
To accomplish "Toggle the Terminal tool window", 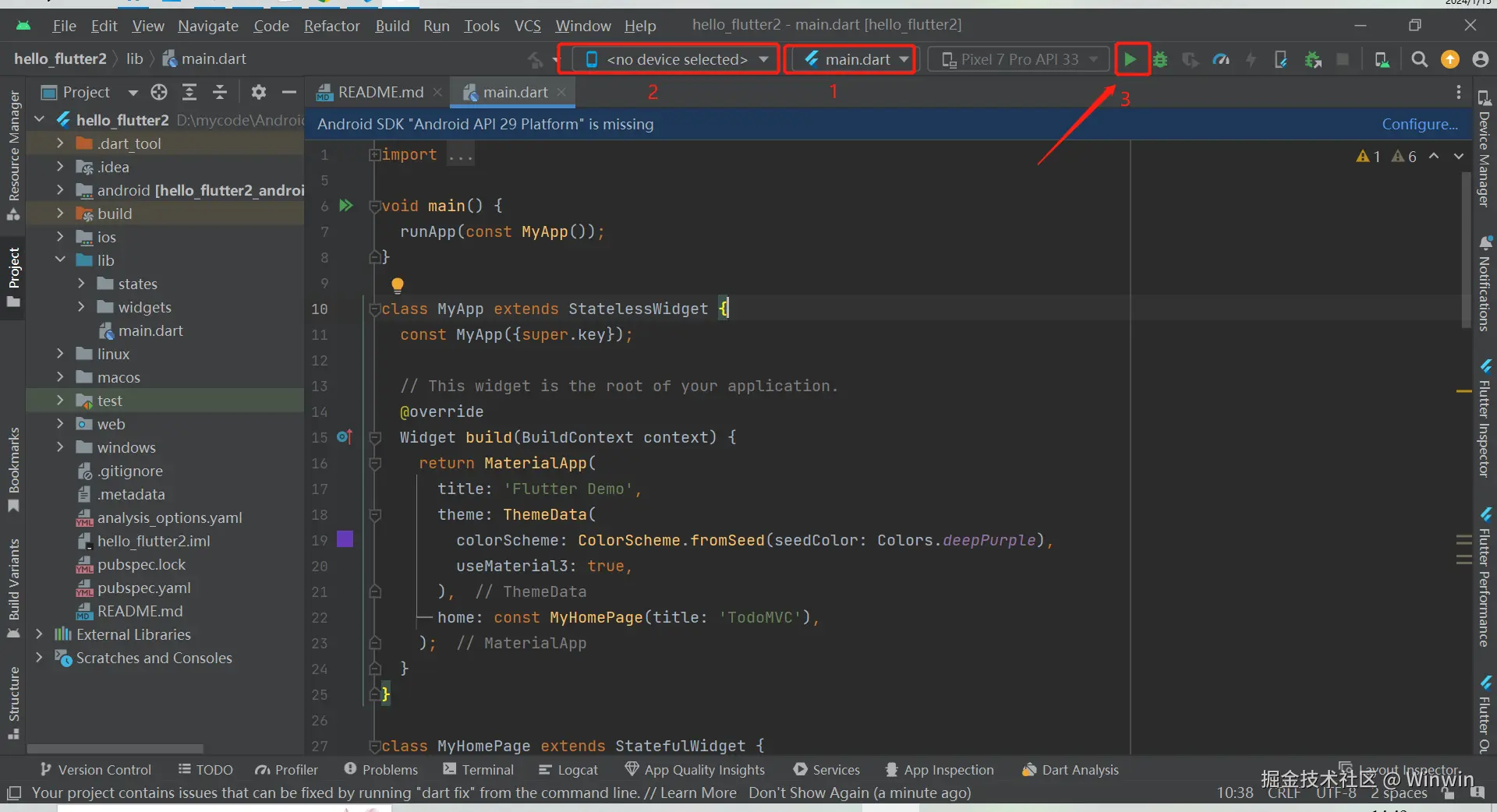I will point(478,770).
